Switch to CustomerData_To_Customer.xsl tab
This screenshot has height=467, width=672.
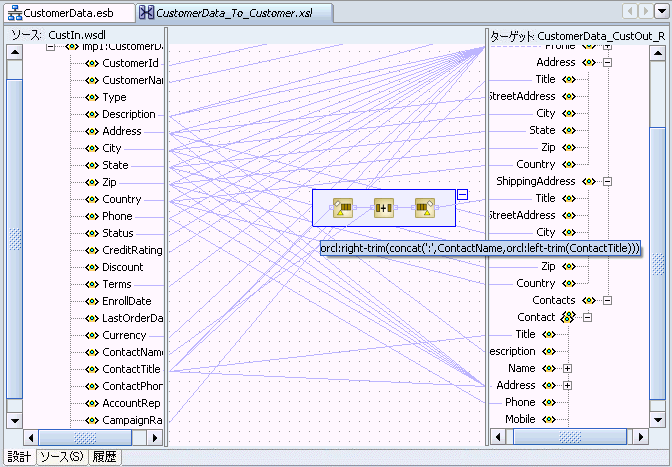[x=234, y=13]
